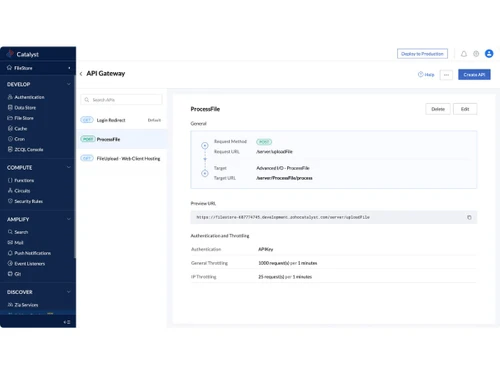The image size is (500, 375).
Task: Click the 25 request(s) per 1 minutes value
Action: tap(285, 277)
